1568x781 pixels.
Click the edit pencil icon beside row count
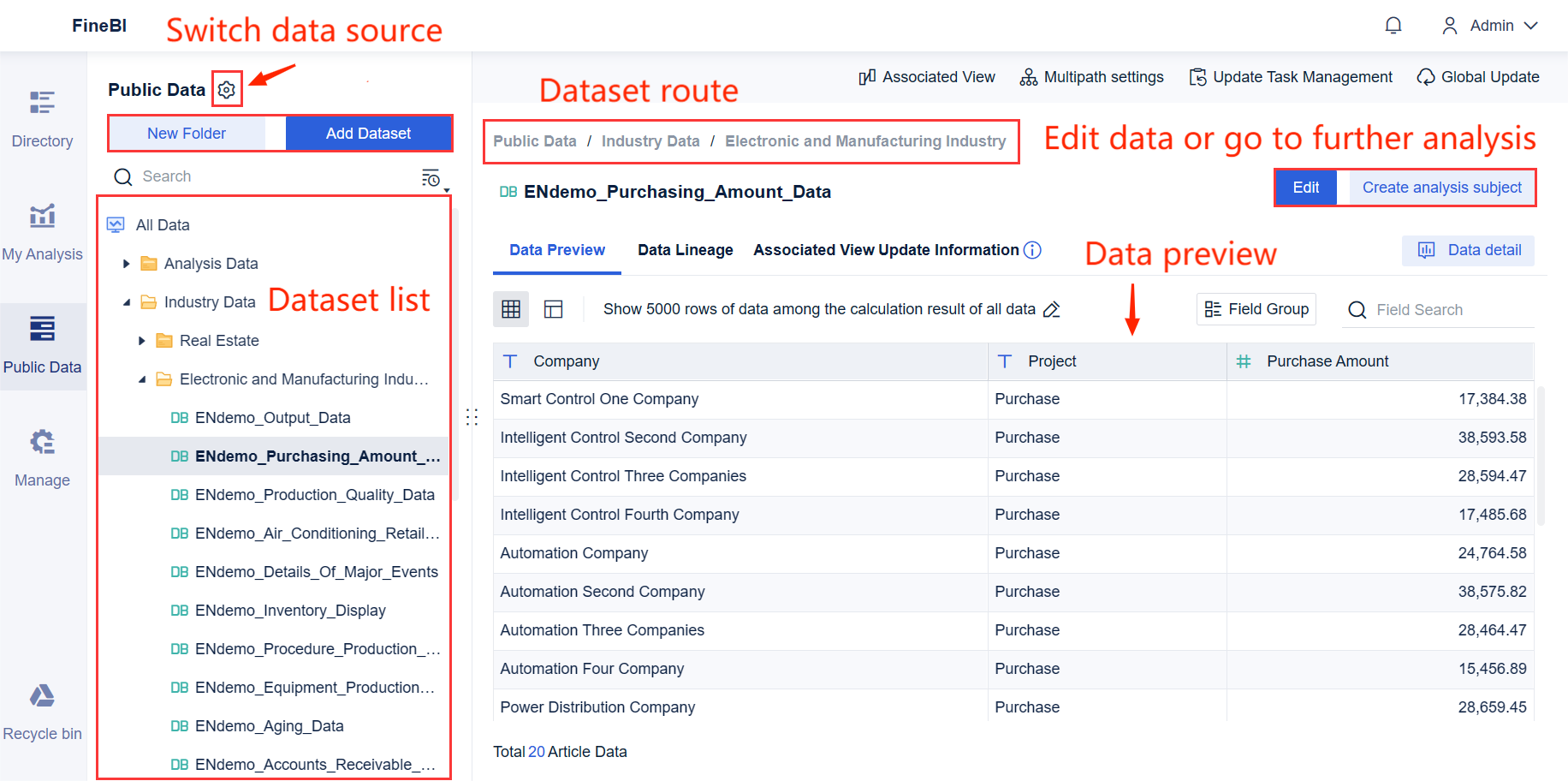[x=1052, y=309]
